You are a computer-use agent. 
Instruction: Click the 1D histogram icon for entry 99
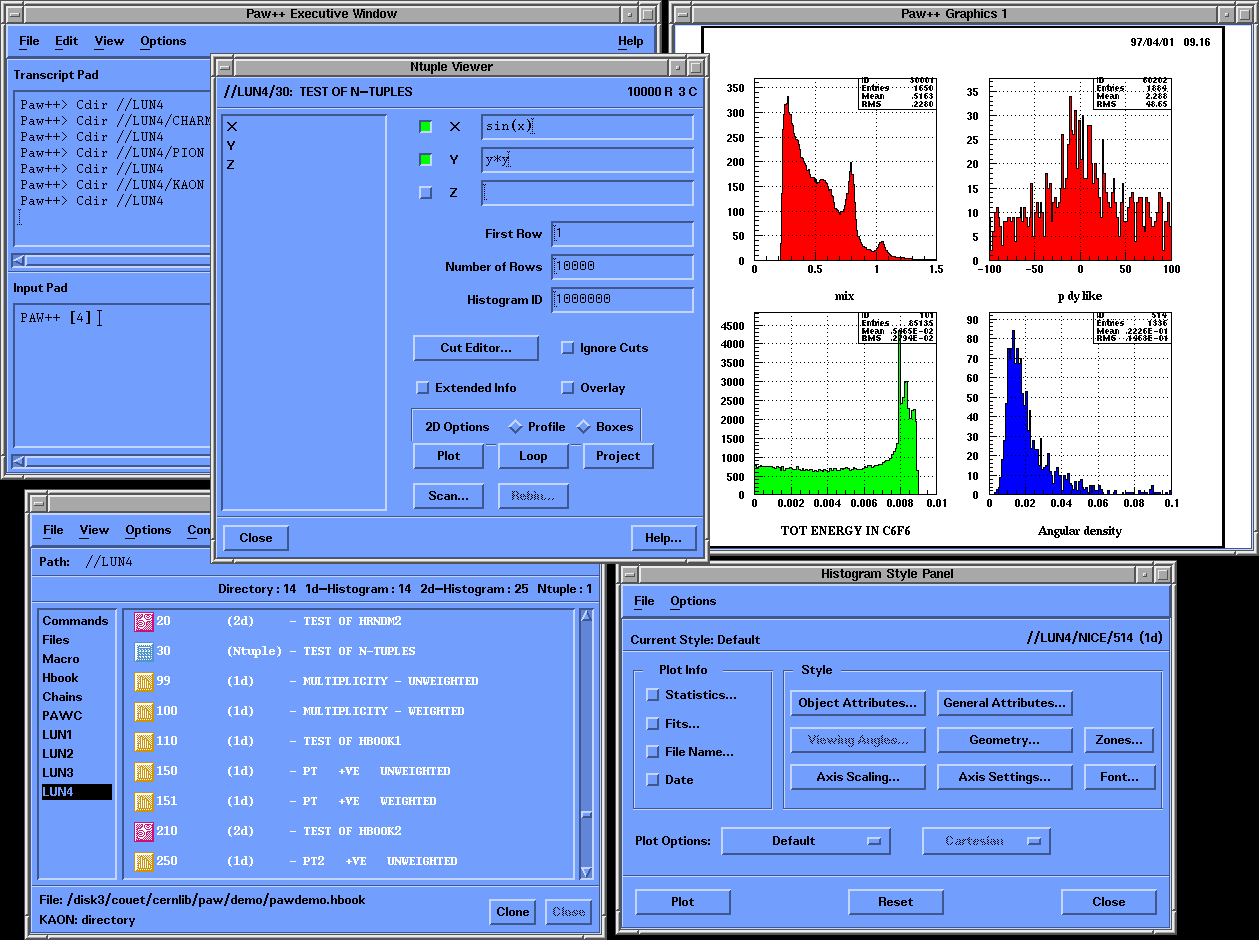[143, 681]
